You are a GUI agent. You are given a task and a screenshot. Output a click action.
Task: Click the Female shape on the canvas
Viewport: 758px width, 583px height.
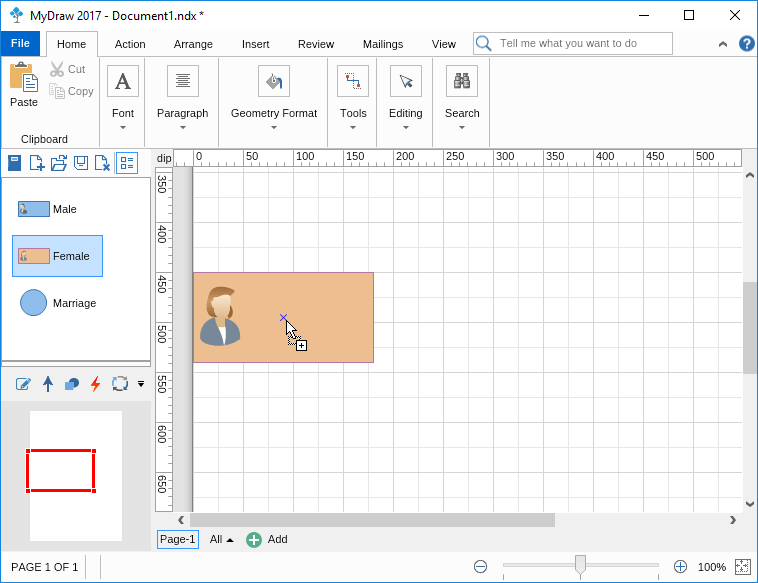coord(283,318)
